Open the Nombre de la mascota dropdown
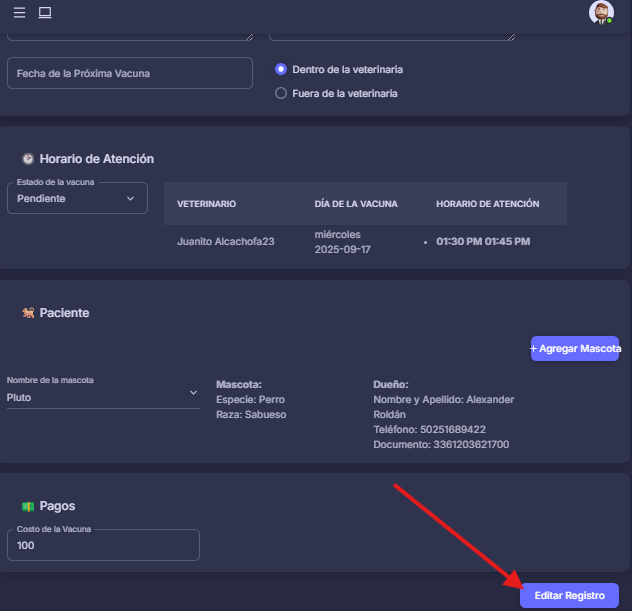 [103, 395]
